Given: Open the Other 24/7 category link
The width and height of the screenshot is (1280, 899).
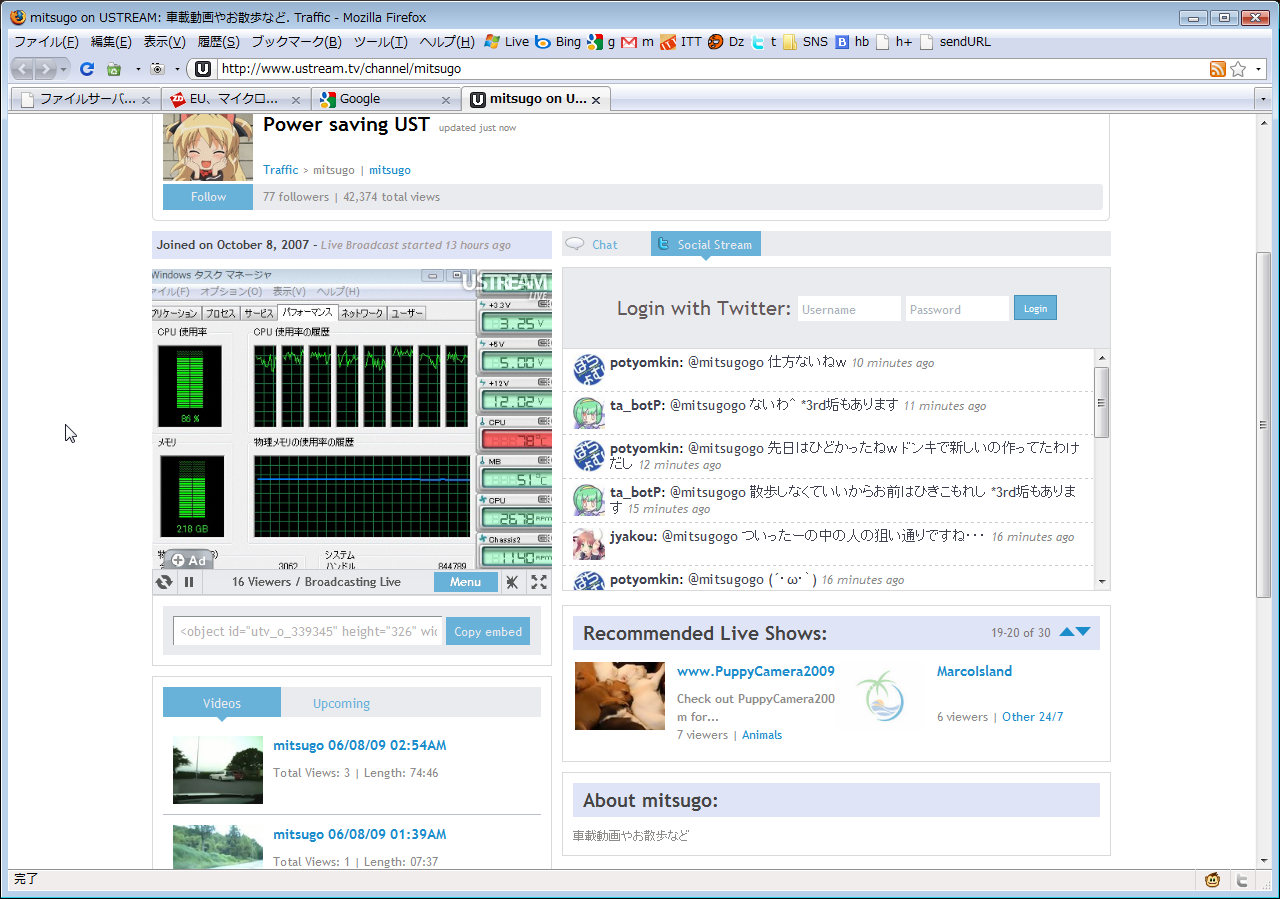Looking at the screenshot, I should 1033,717.
